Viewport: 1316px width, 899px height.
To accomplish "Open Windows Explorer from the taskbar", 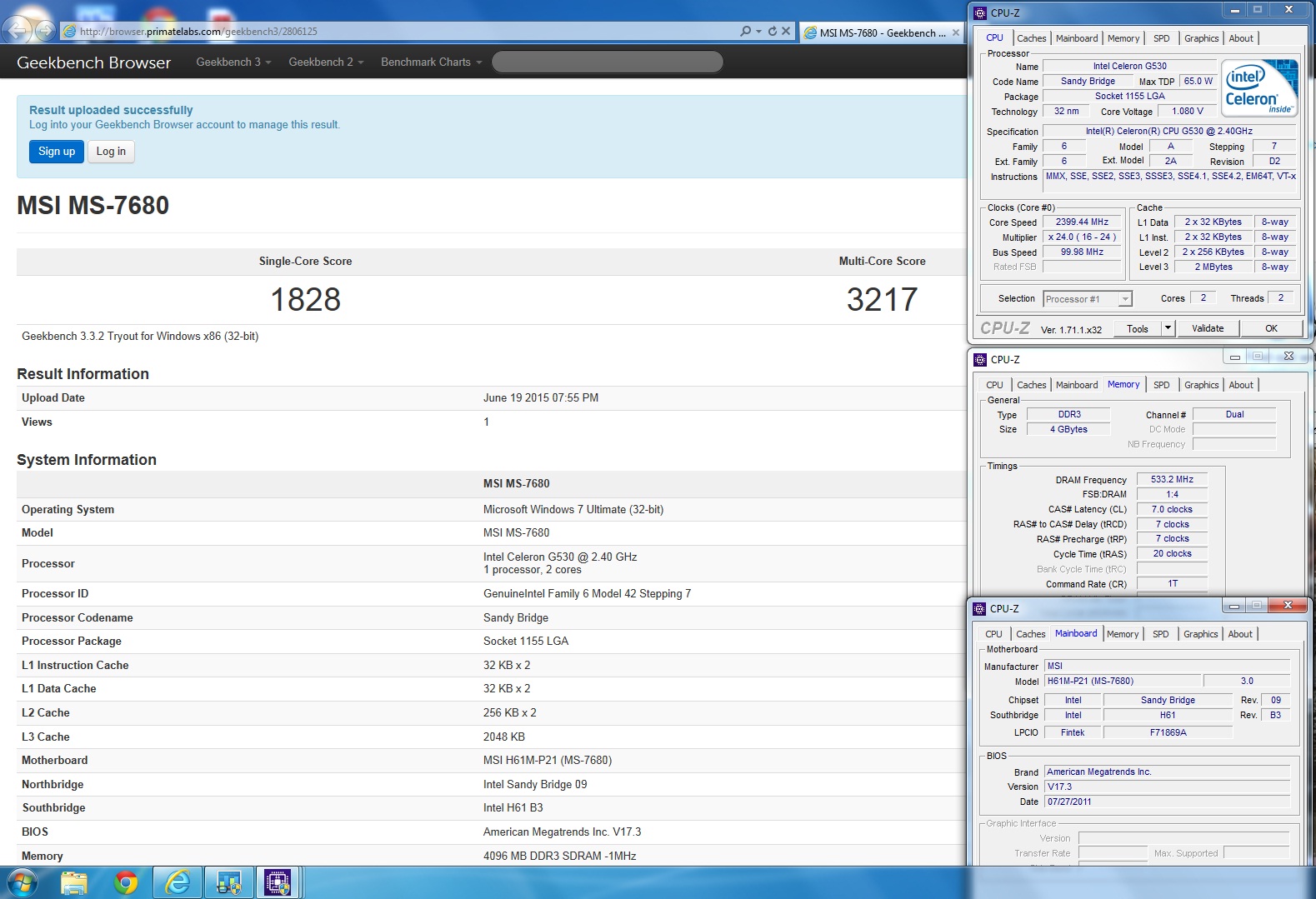I will point(74,882).
